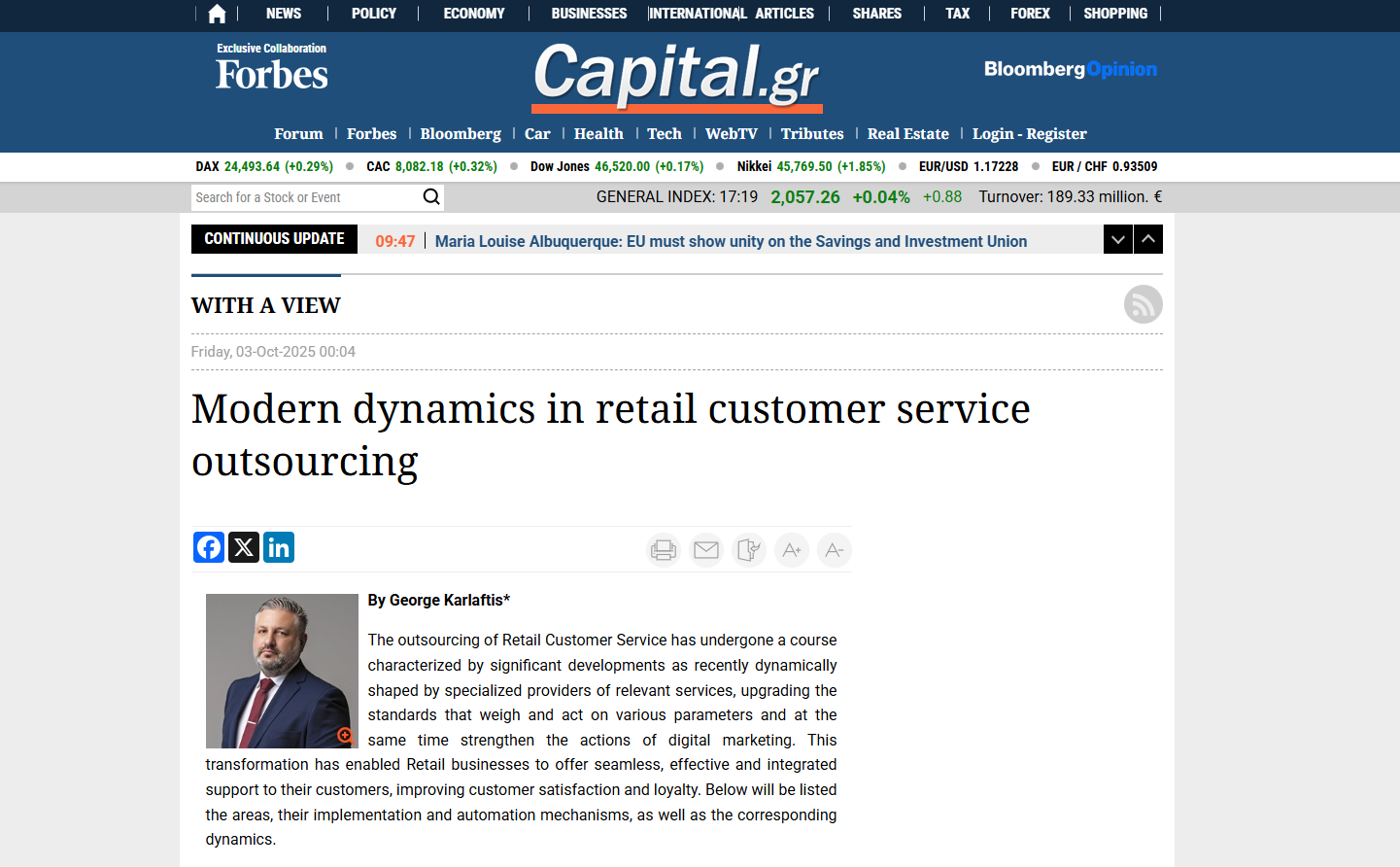Click the Bloomberg Opinion logo
The width and height of the screenshot is (1400, 867).
click(1070, 69)
